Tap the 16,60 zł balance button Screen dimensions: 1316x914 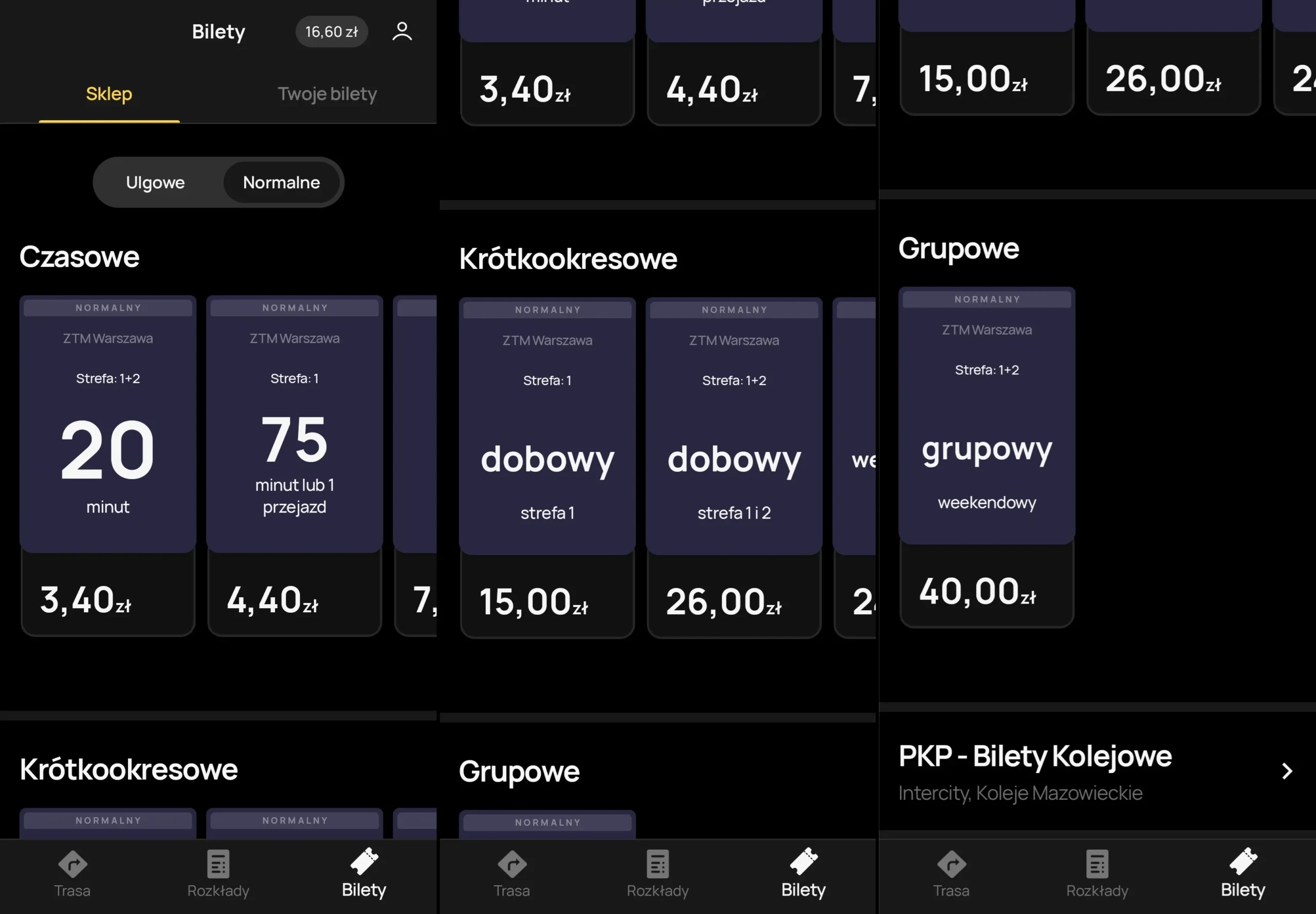[332, 31]
